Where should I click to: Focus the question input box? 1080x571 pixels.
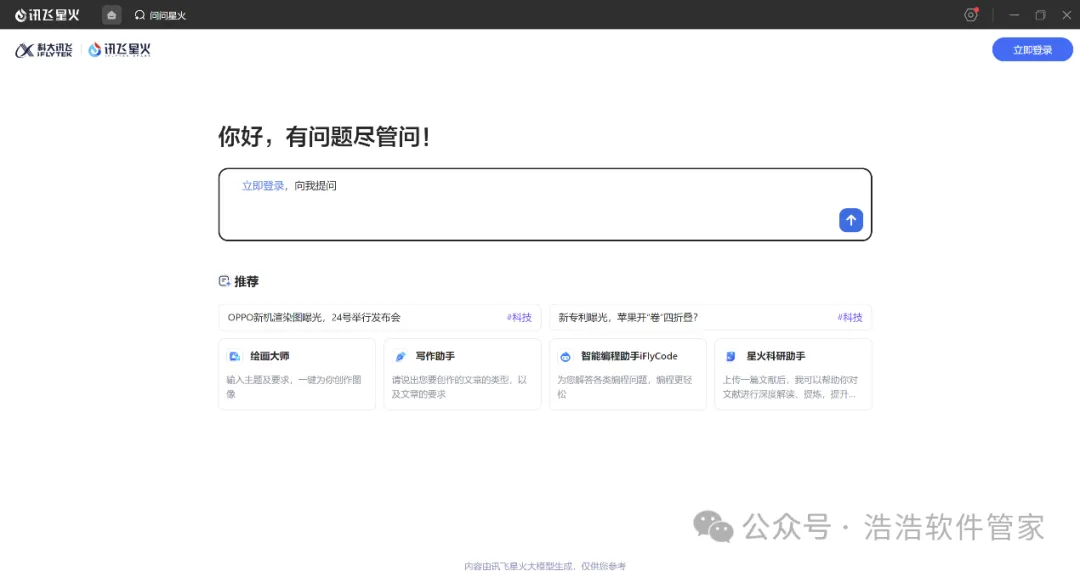pyautogui.click(x=545, y=205)
